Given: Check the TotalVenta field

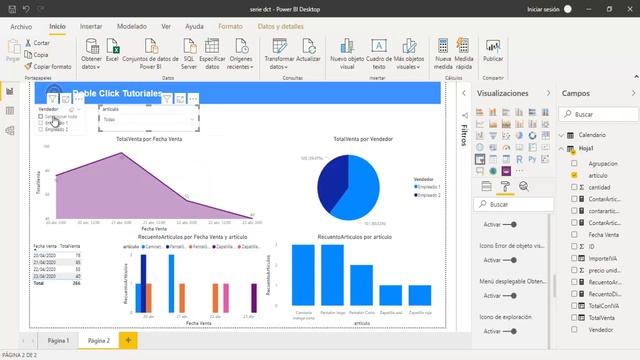Looking at the screenshot, I should point(574,318).
